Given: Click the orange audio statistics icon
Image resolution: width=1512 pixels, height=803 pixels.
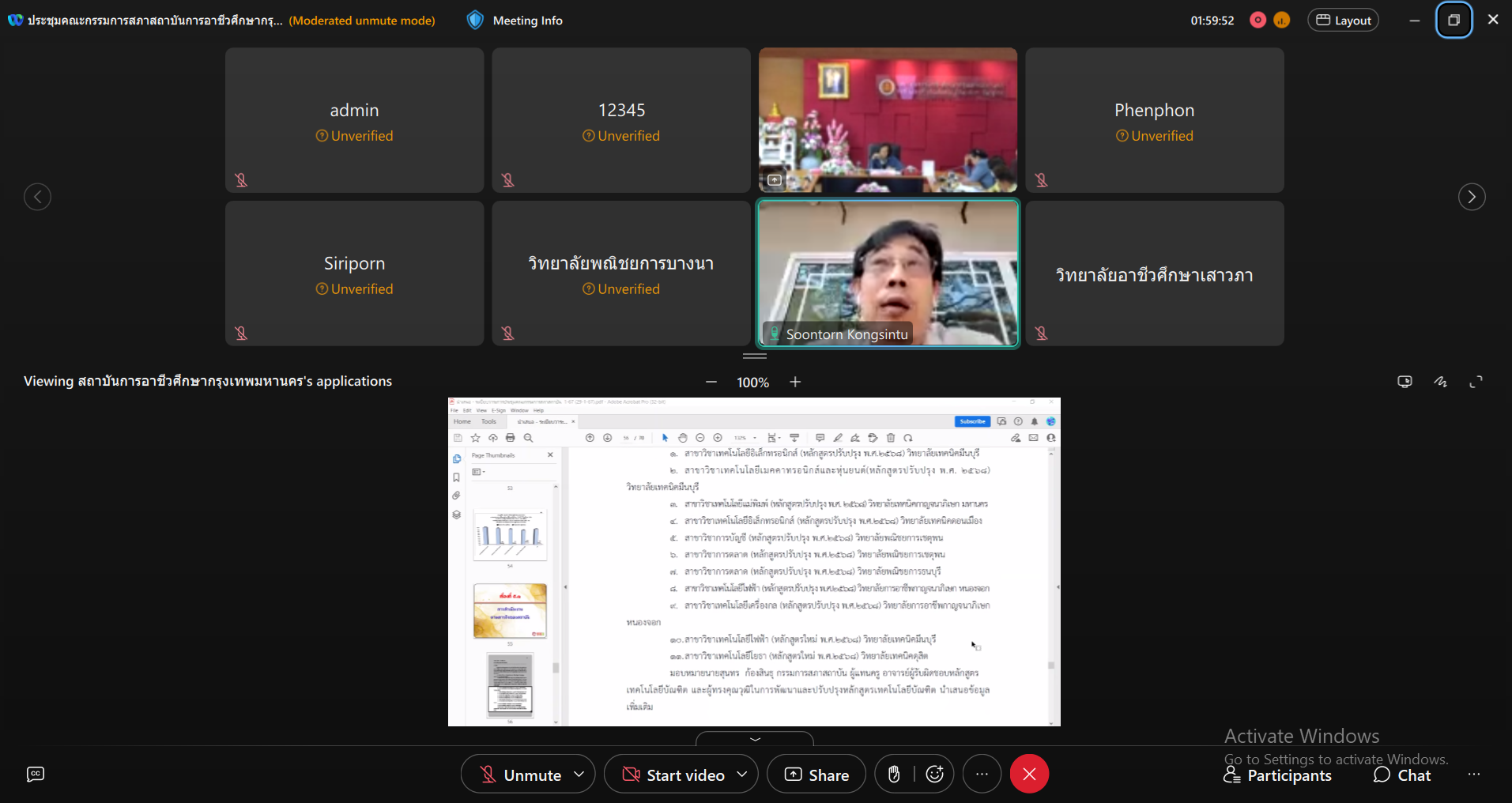Looking at the screenshot, I should pyautogui.click(x=1282, y=21).
